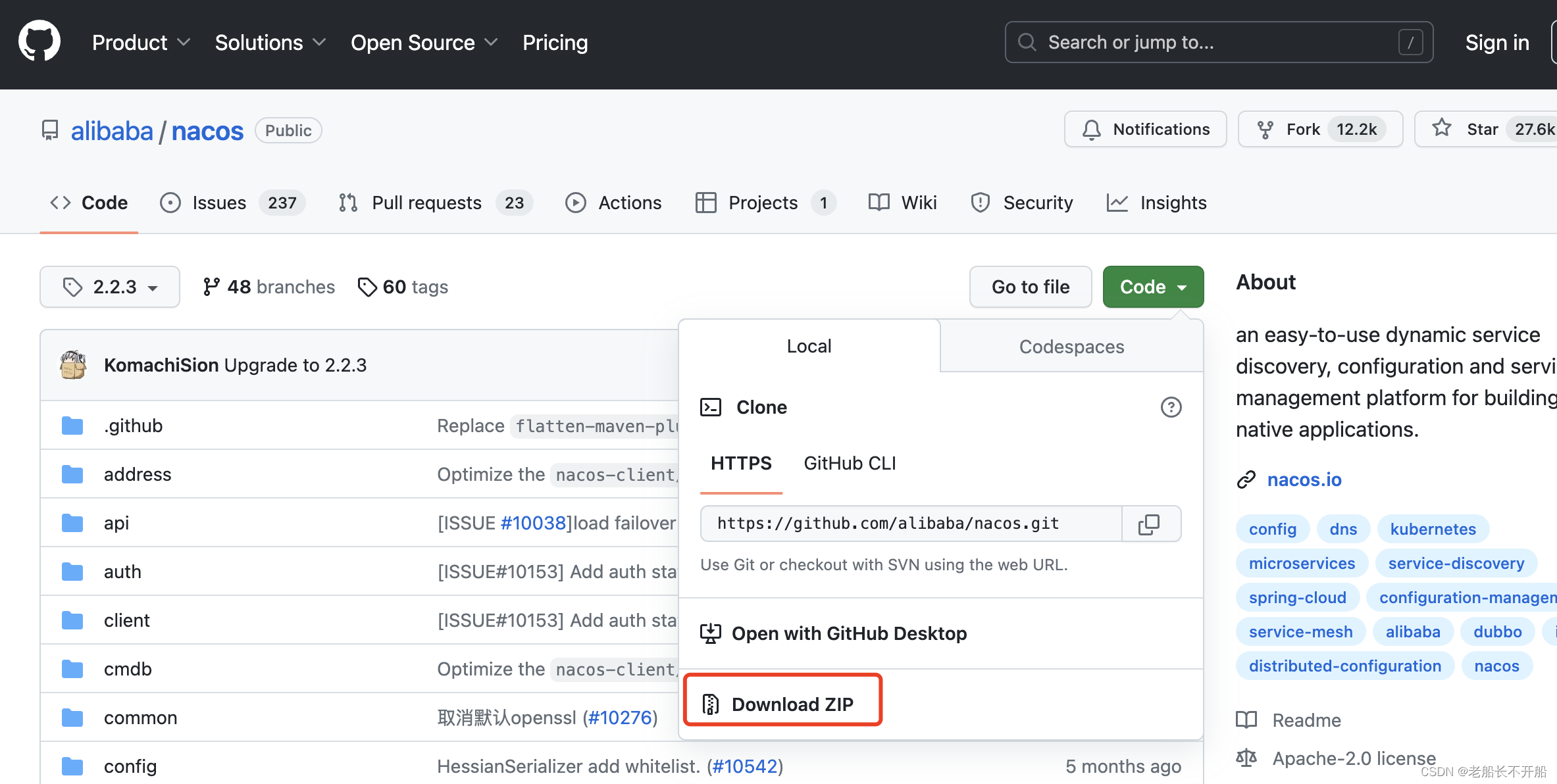Viewport: 1557px width, 784px height.
Task: Open the Open Source dropdown
Action: click(424, 42)
